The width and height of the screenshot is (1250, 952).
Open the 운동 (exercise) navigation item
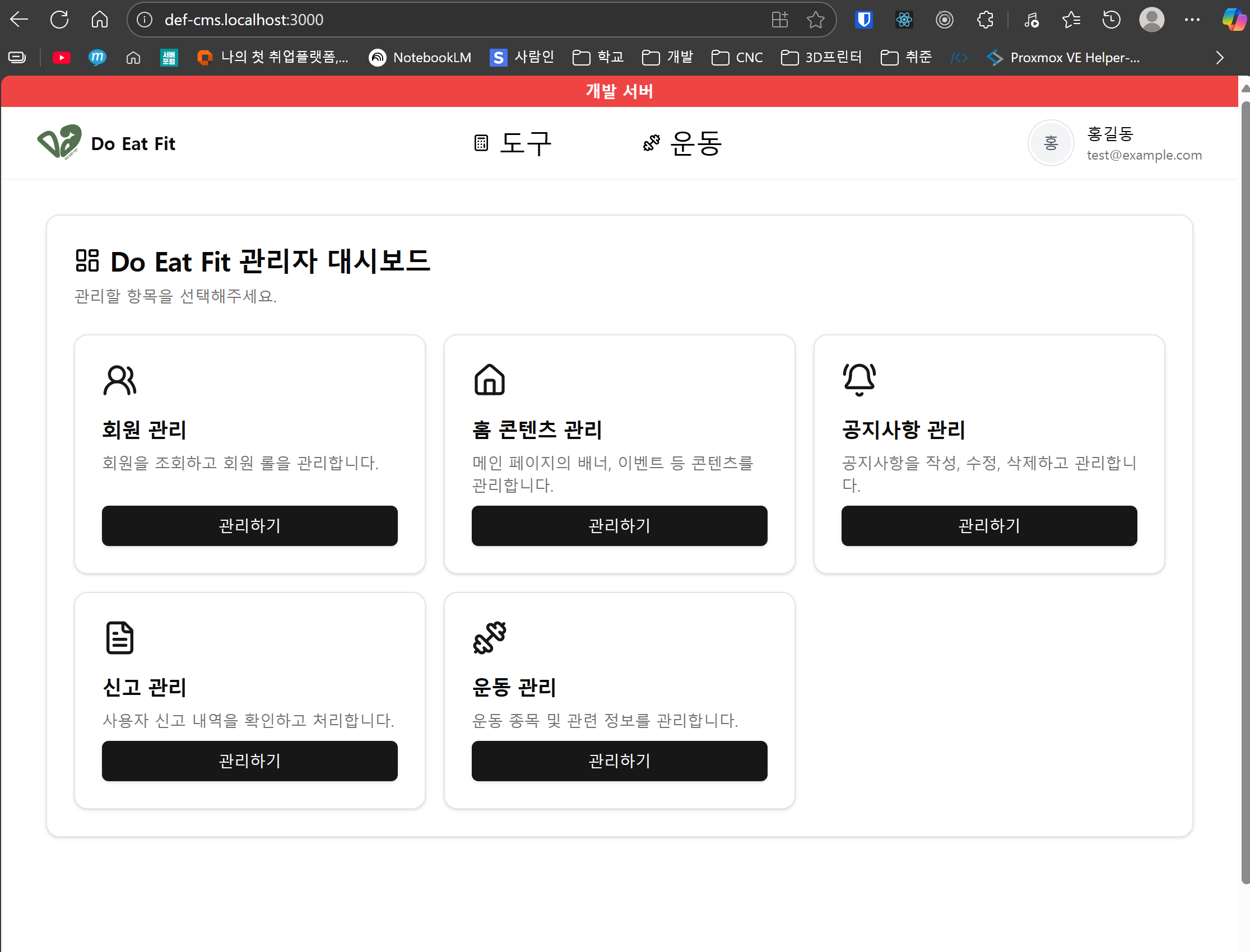coord(682,143)
